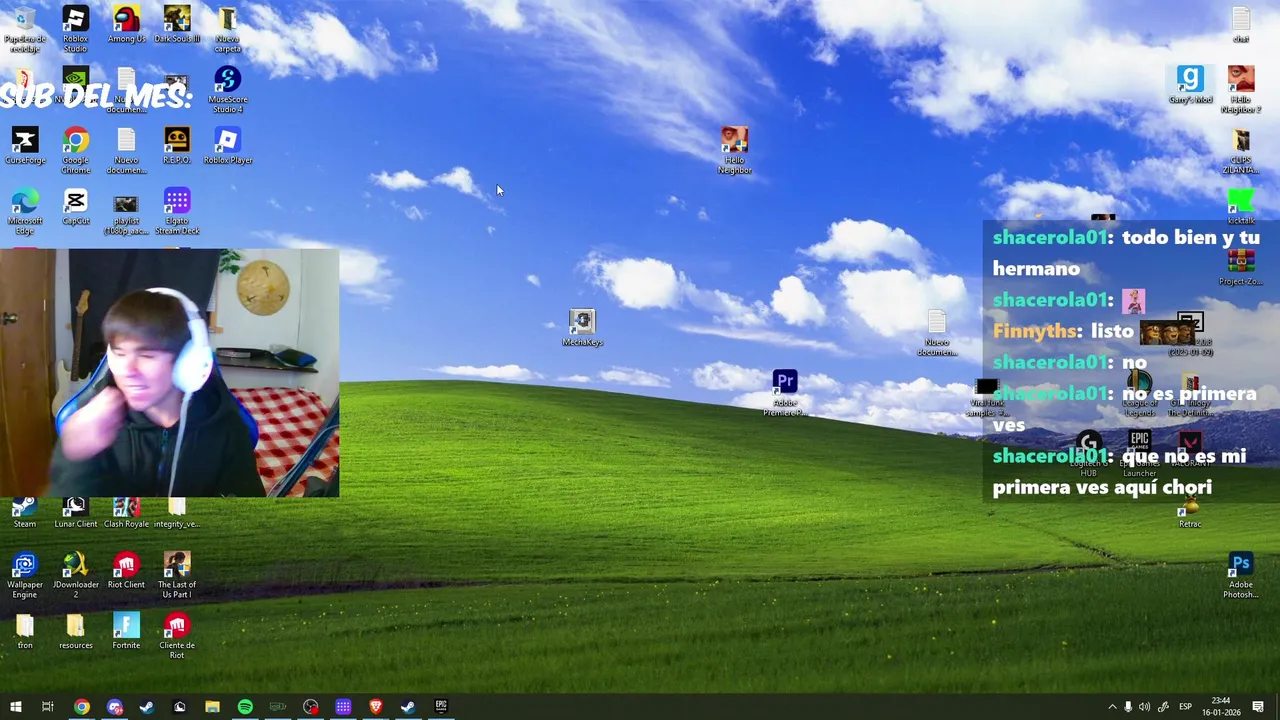Open the chat text file icon
This screenshot has width=1280, height=720.
pos(1241,25)
